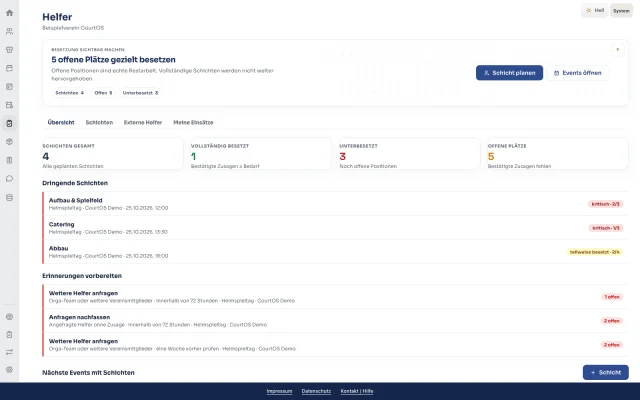Switch to the Schichten tab
Viewport: 640px width, 400px height.
click(99, 122)
